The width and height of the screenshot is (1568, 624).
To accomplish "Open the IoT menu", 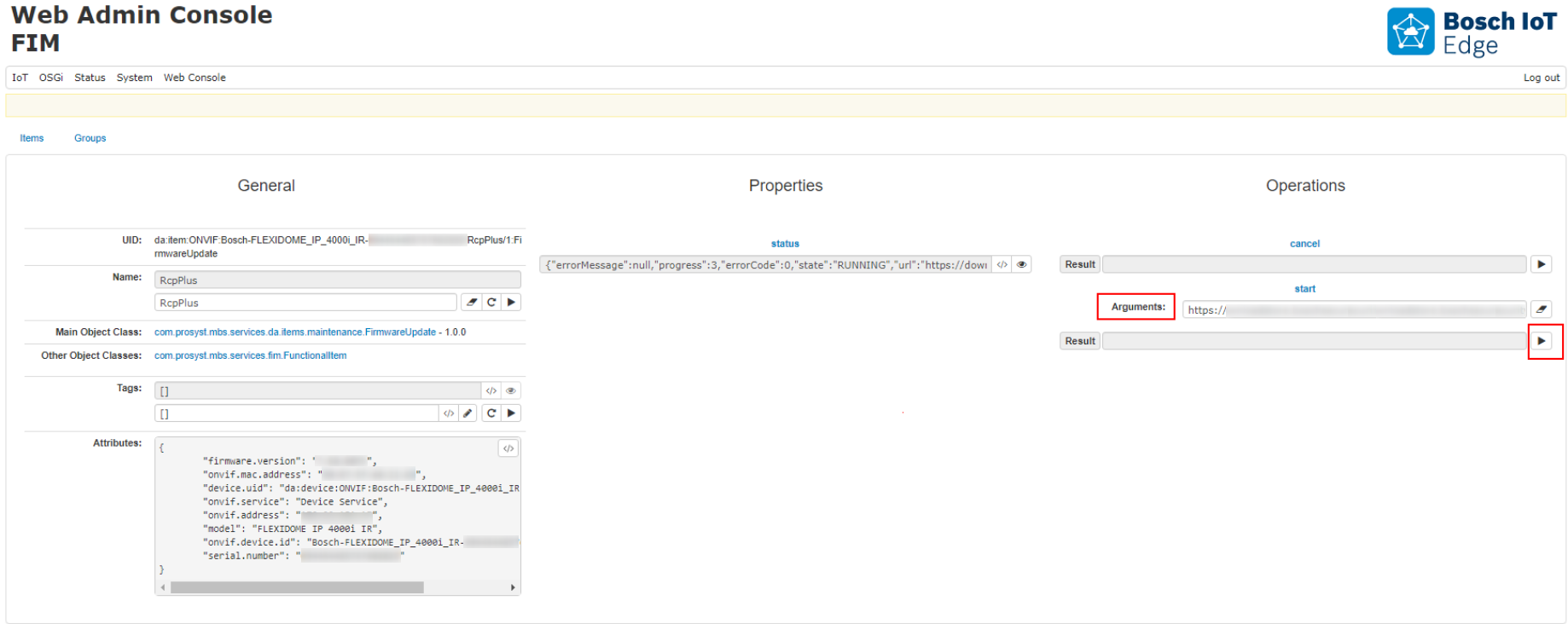I will 20,78.
